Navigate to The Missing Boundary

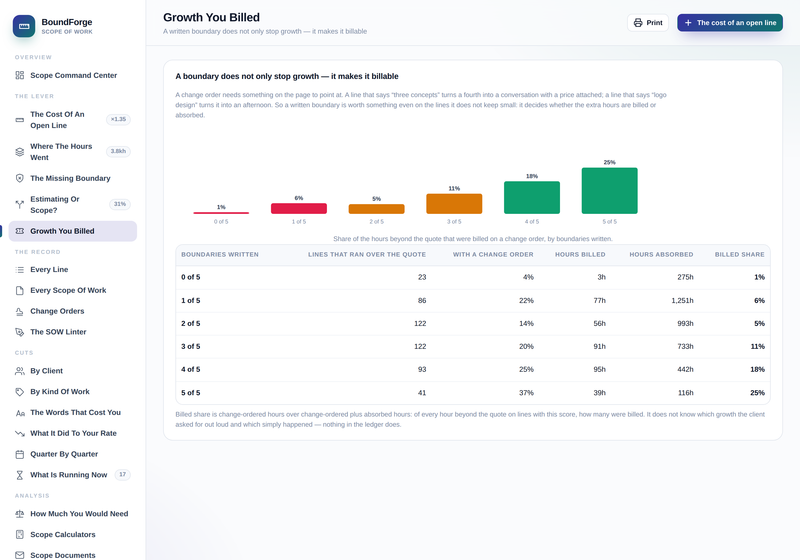pyautogui.click(x=73, y=179)
